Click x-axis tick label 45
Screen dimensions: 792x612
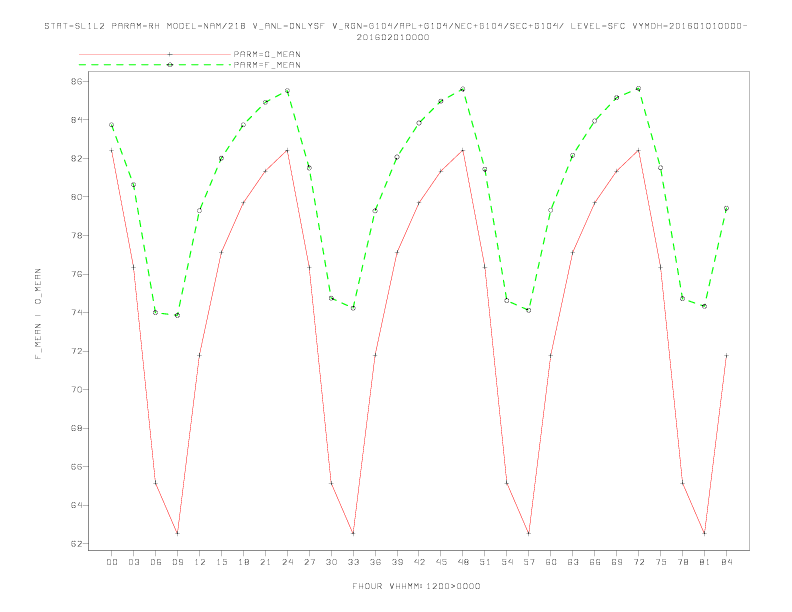tap(441, 562)
